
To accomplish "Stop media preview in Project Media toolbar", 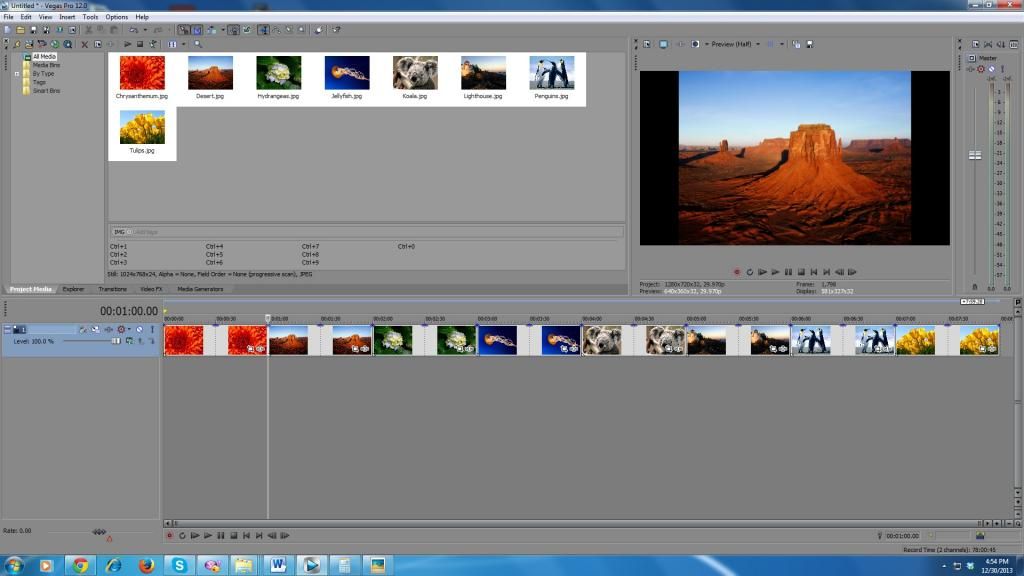I will [x=140, y=44].
